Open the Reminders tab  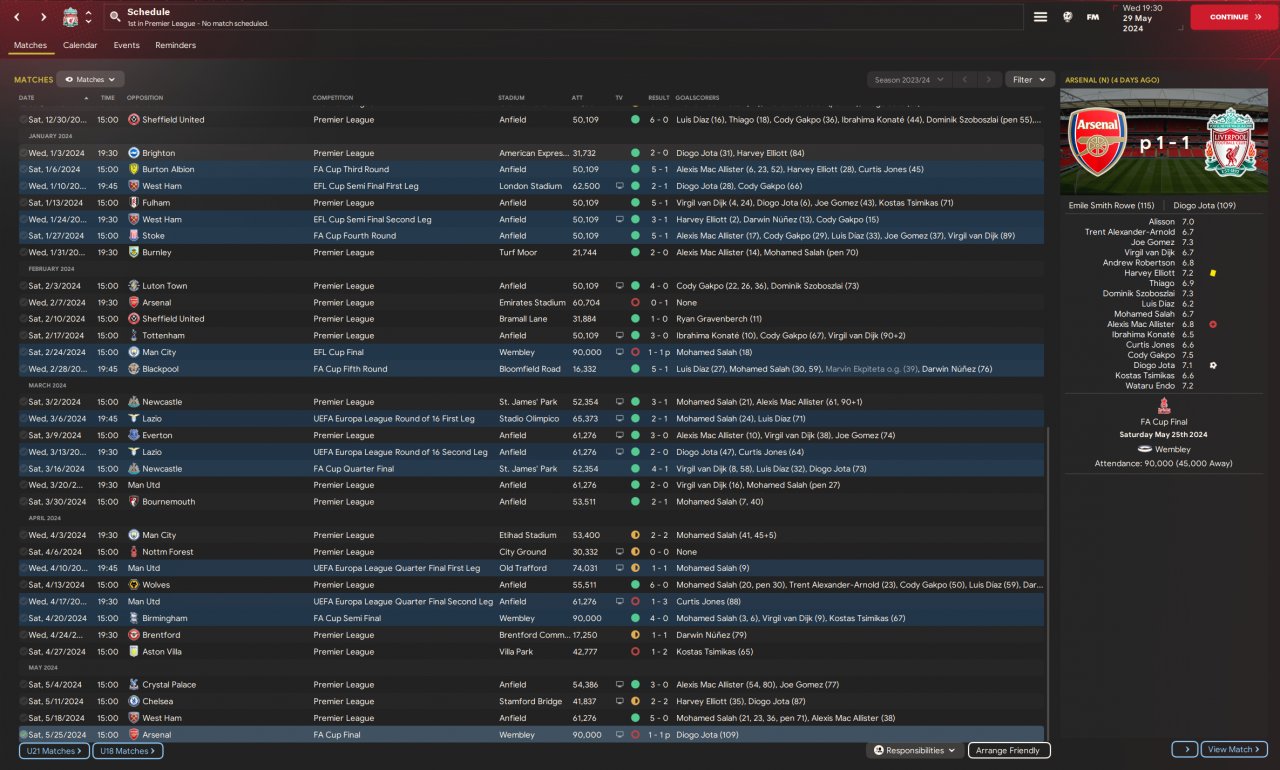tap(175, 45)
